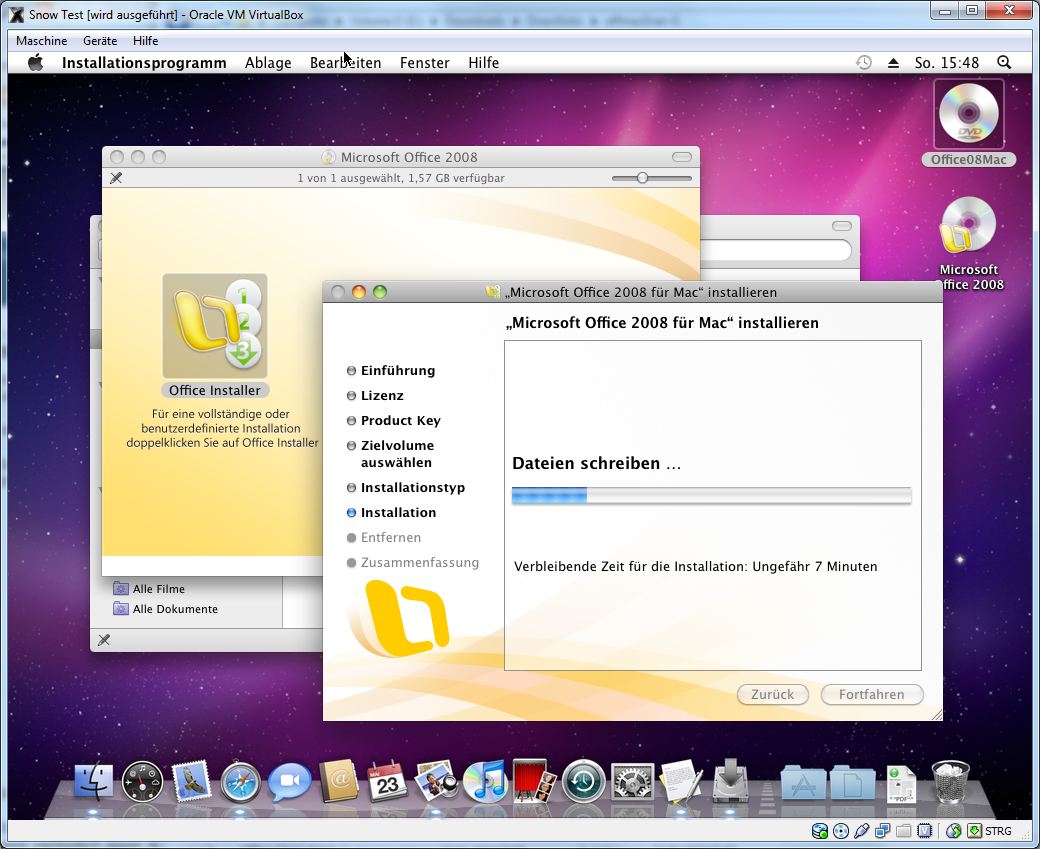Screen dimensions: 1040x849
Task: Click the VirtualBox shared folders status icon
Action: (903, 830)
